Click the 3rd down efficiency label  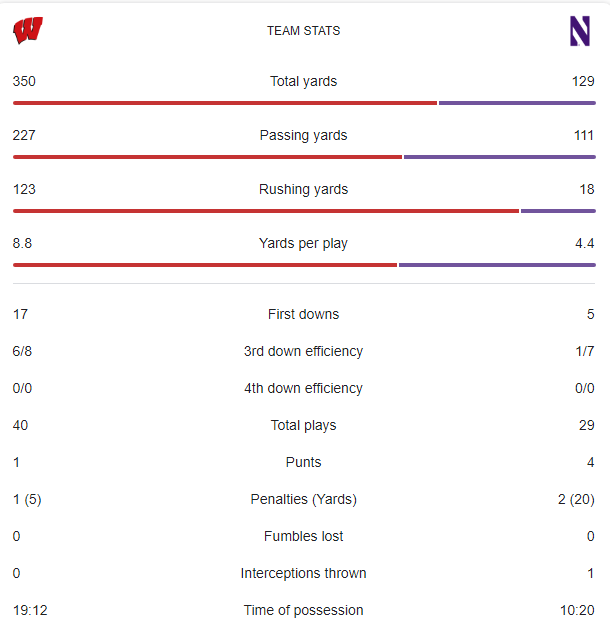point(303,351)
